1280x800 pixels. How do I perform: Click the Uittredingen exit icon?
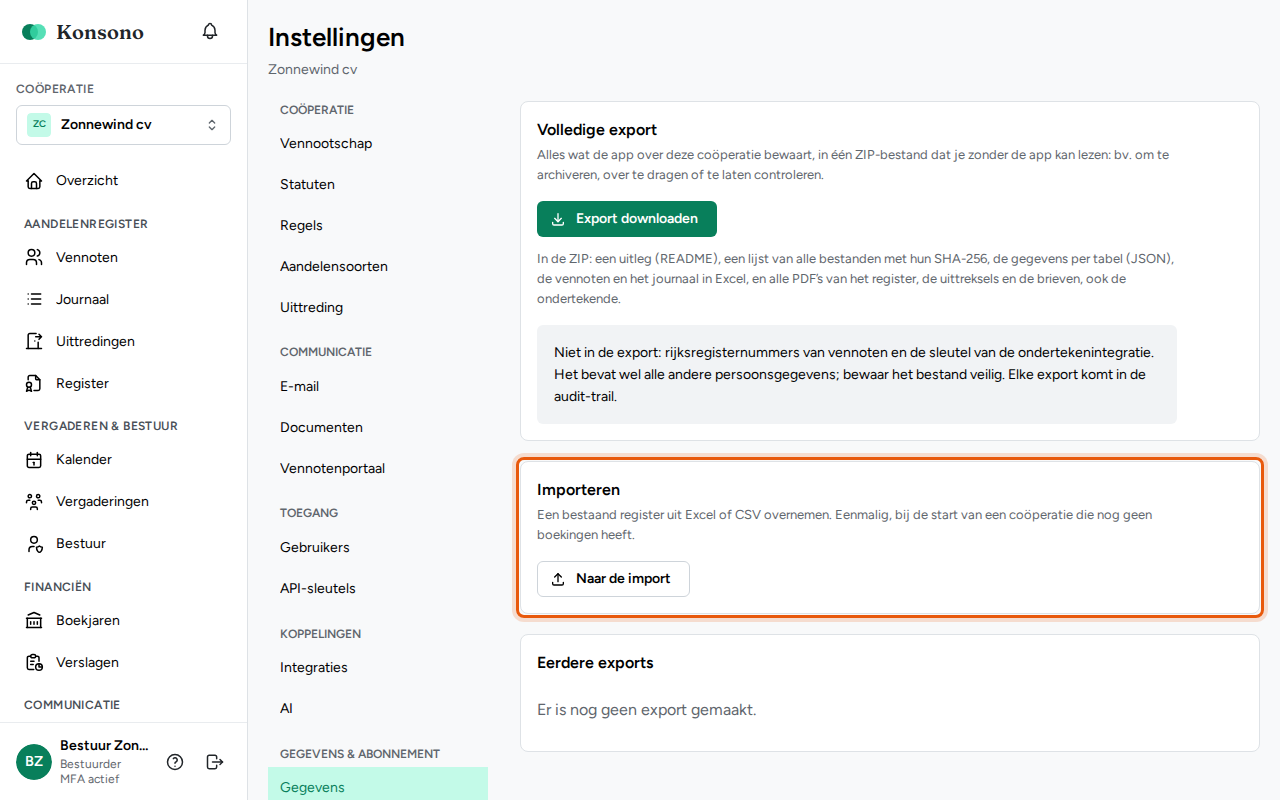pos(35,342)
